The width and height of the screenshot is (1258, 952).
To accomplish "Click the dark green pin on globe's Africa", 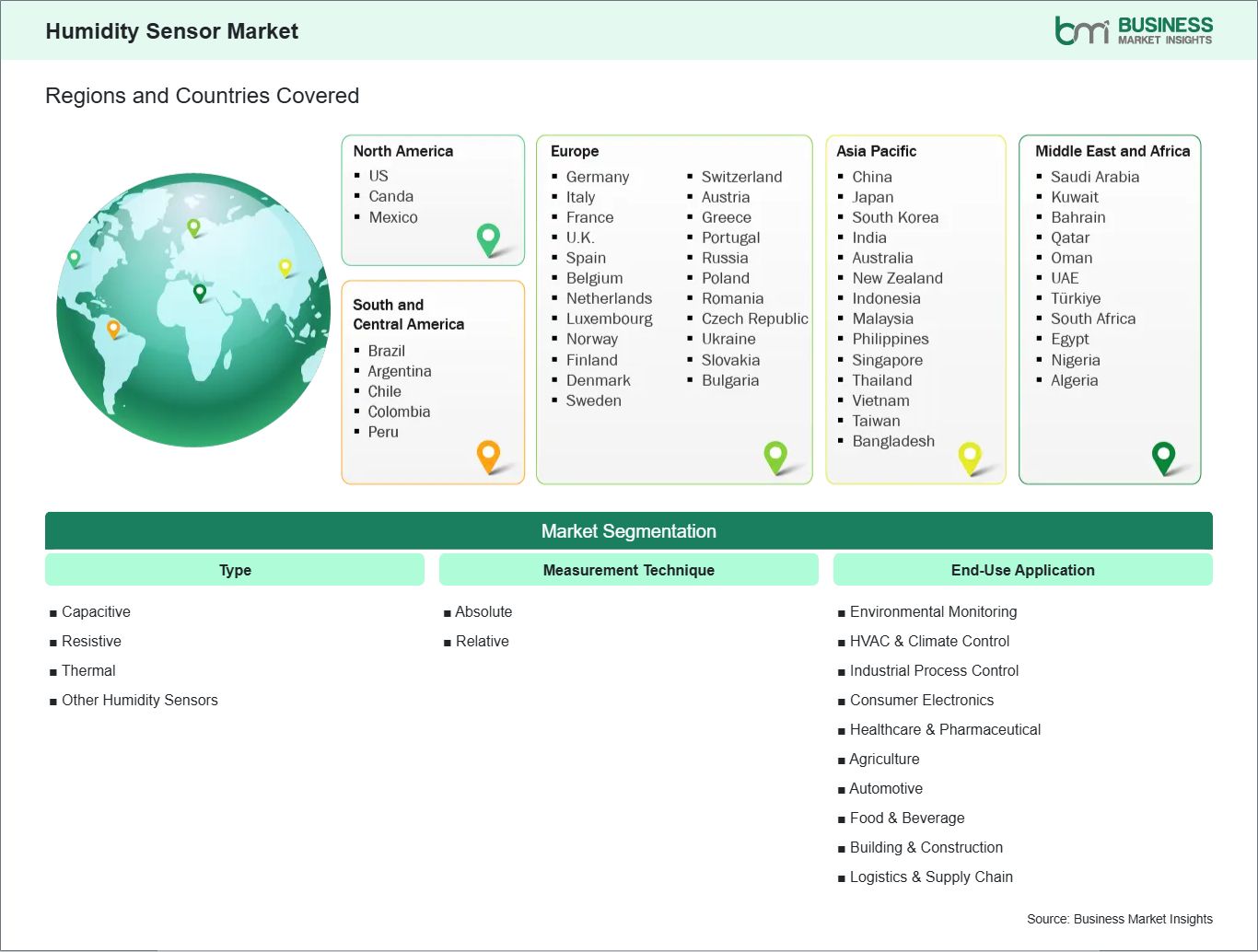I will click(200, 293).
